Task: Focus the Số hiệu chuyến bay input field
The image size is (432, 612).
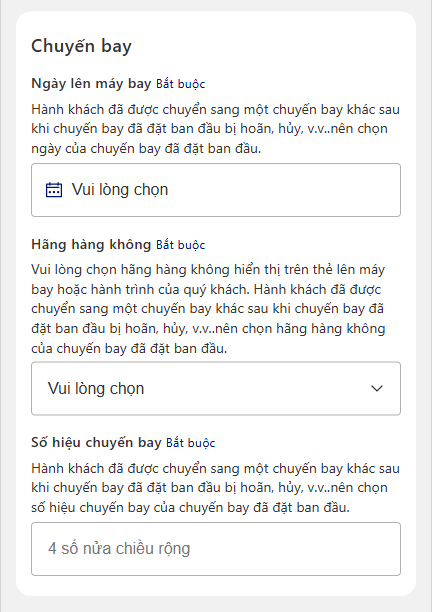Action: click(x=216, y=549)
